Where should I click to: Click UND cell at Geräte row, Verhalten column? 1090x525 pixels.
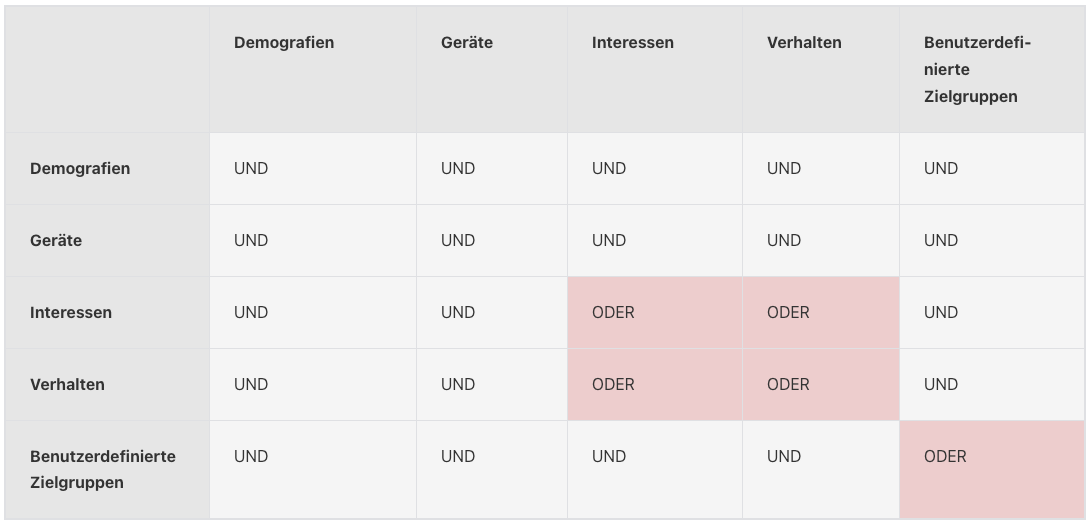(x=784, y=241)
